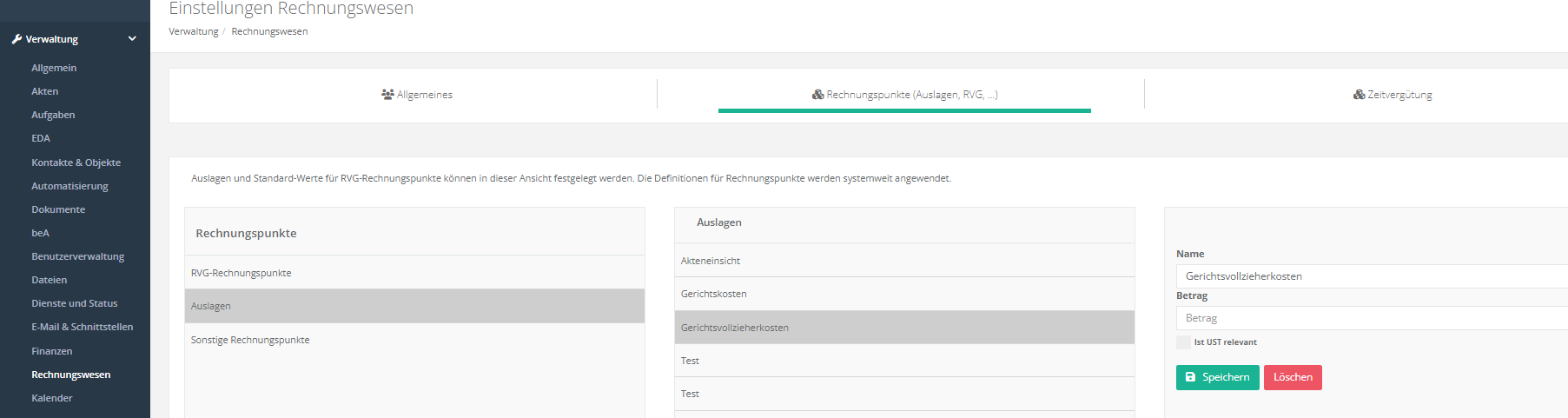Enable the Ist UST relevant checkbox
This screenshot has height=418, width=1568.
[x=1183, y=342]
